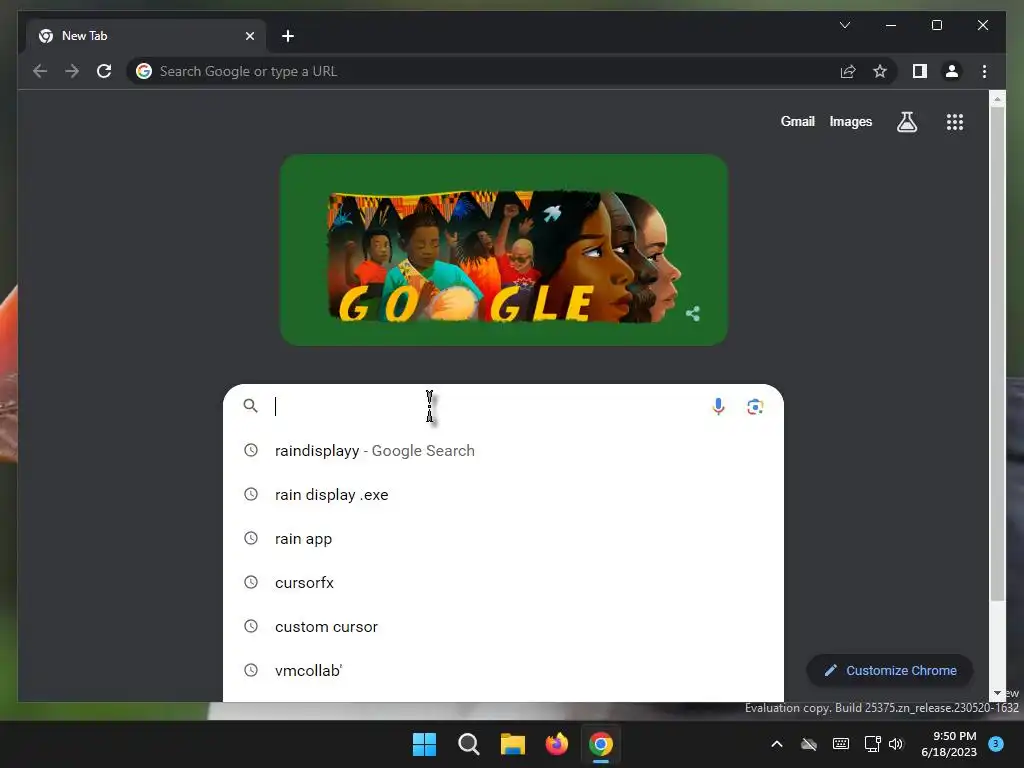Click the OneDrive cloud tray icon
This screenshot has height=768, width=1024.
pos(808,744)
